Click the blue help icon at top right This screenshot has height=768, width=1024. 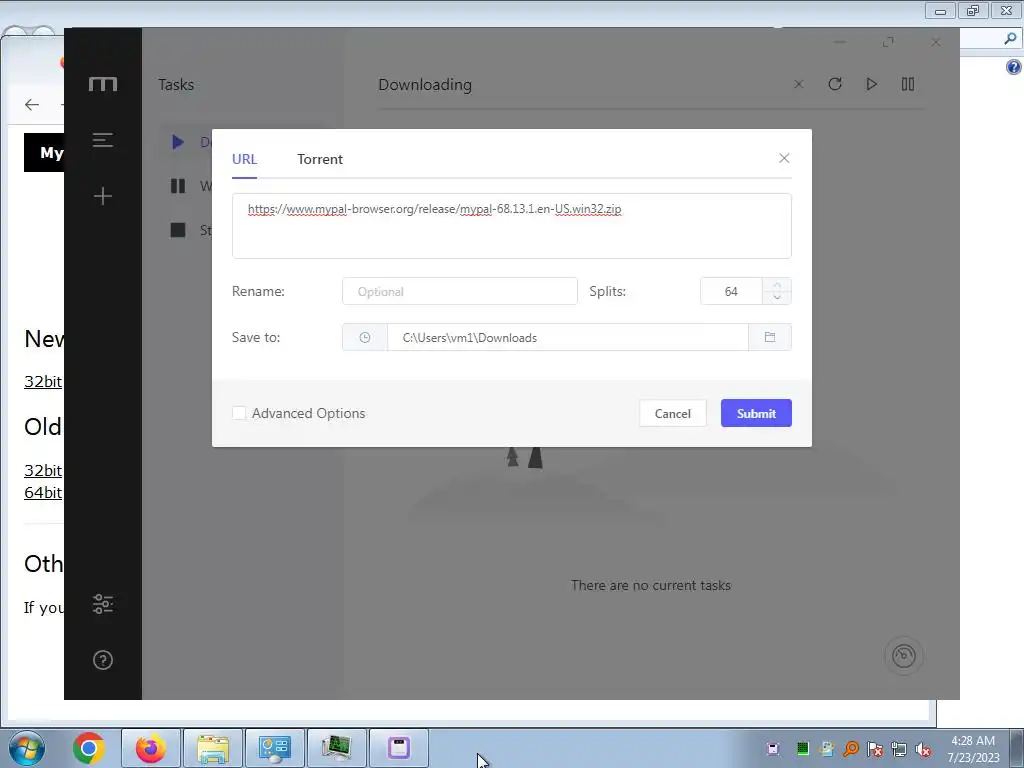click(1014, 67)
